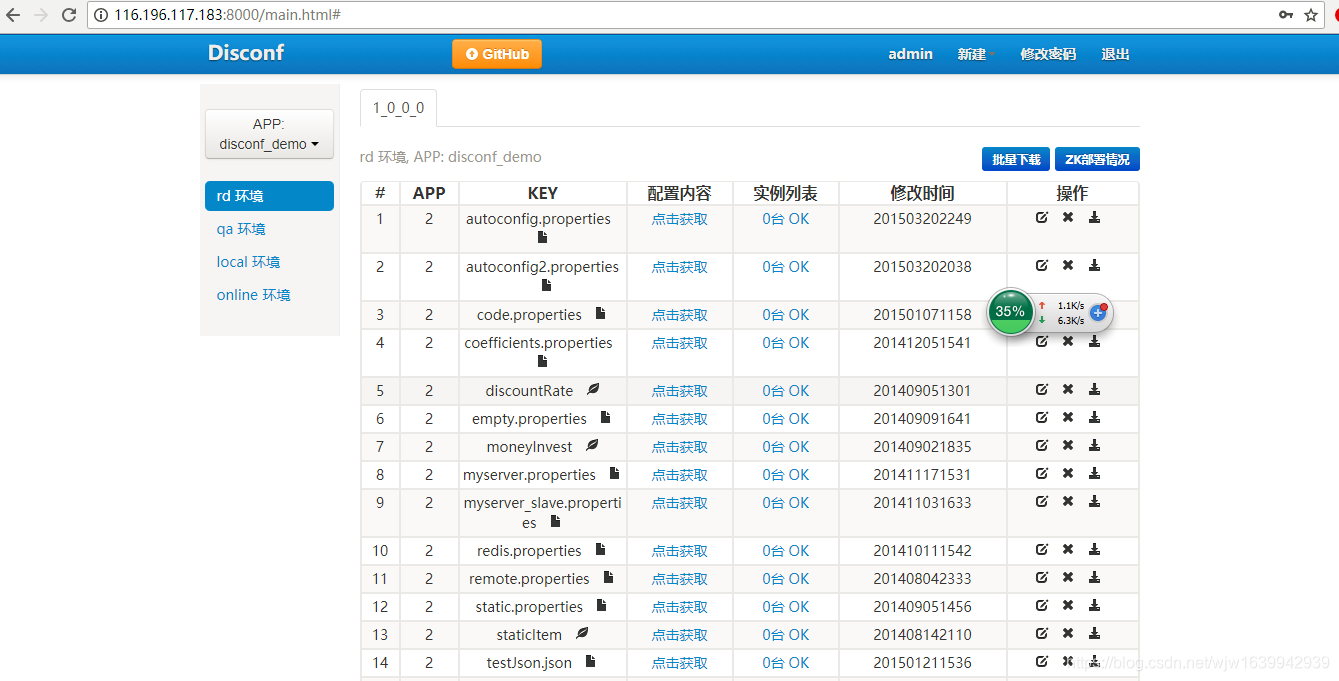Download the discountRate item
1339x681 pixels.
1094,389
